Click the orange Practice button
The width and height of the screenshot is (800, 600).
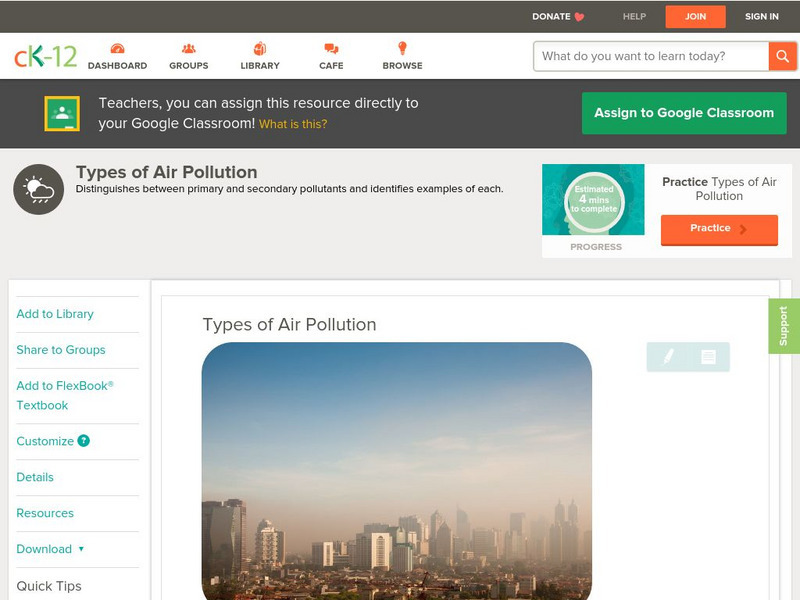click(718, 229)
